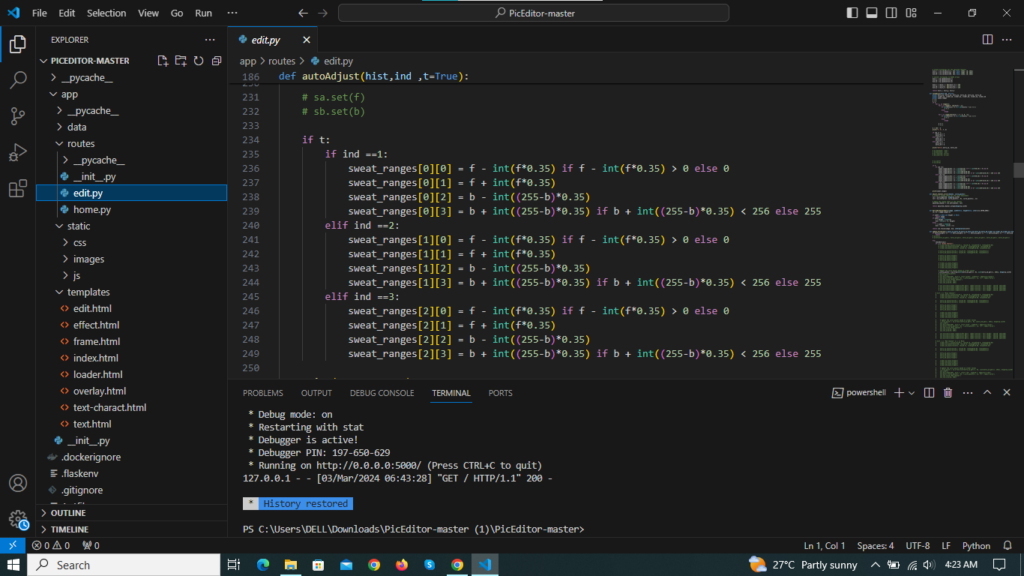Close the terminal panel

coord(1006,392)
